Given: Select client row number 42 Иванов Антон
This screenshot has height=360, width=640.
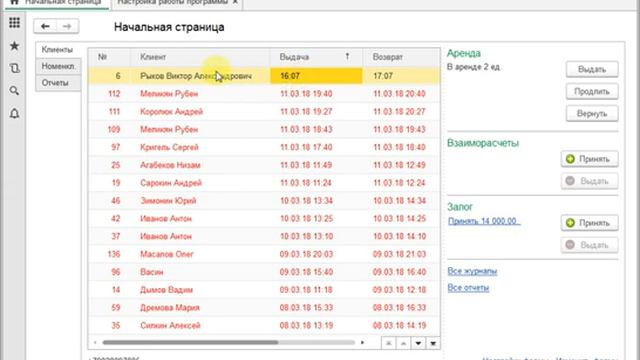Looking at the screenshot, I should [x=264, y=219].
